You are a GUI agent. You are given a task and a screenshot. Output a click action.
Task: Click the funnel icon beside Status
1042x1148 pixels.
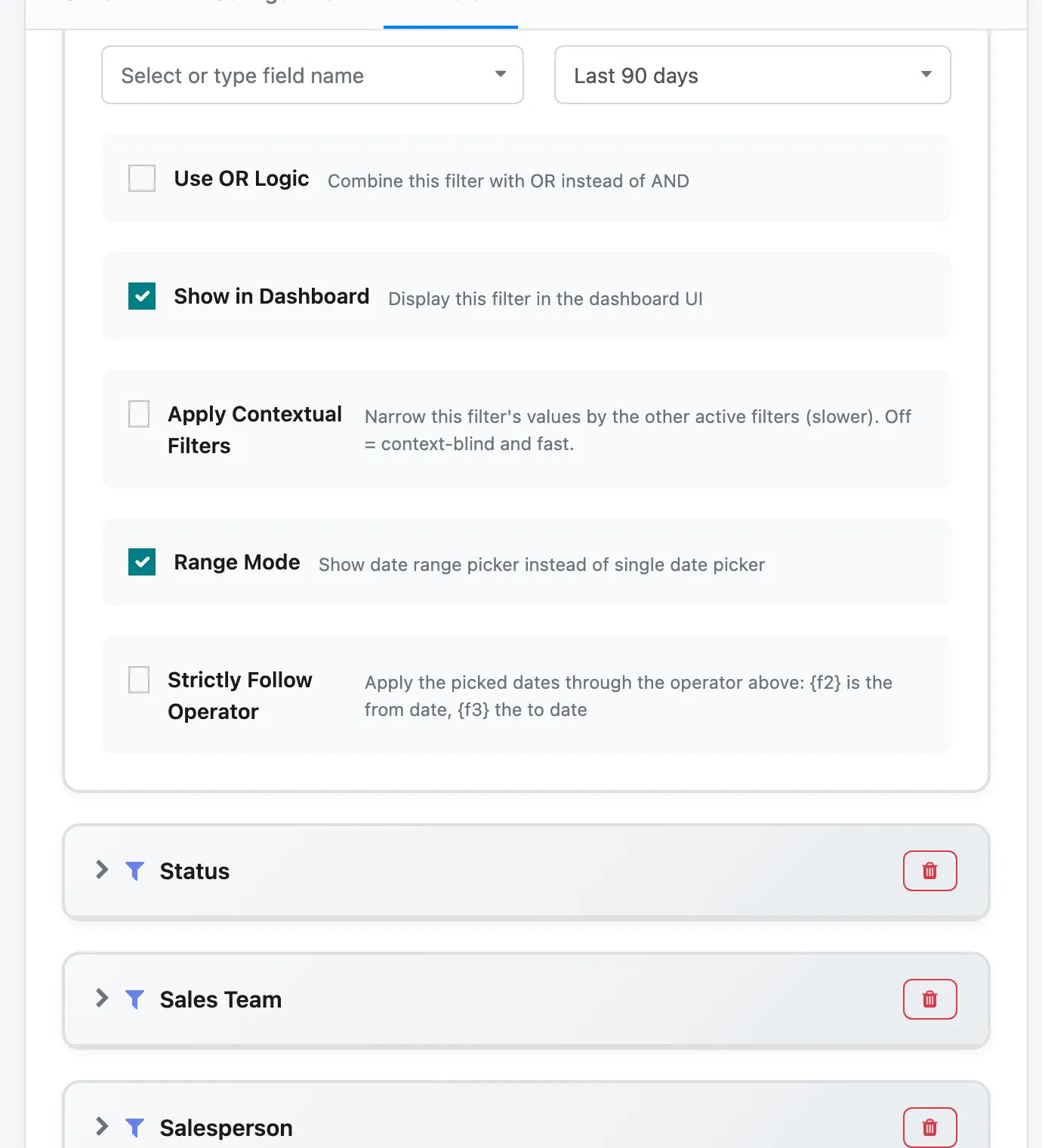(134, 871)
